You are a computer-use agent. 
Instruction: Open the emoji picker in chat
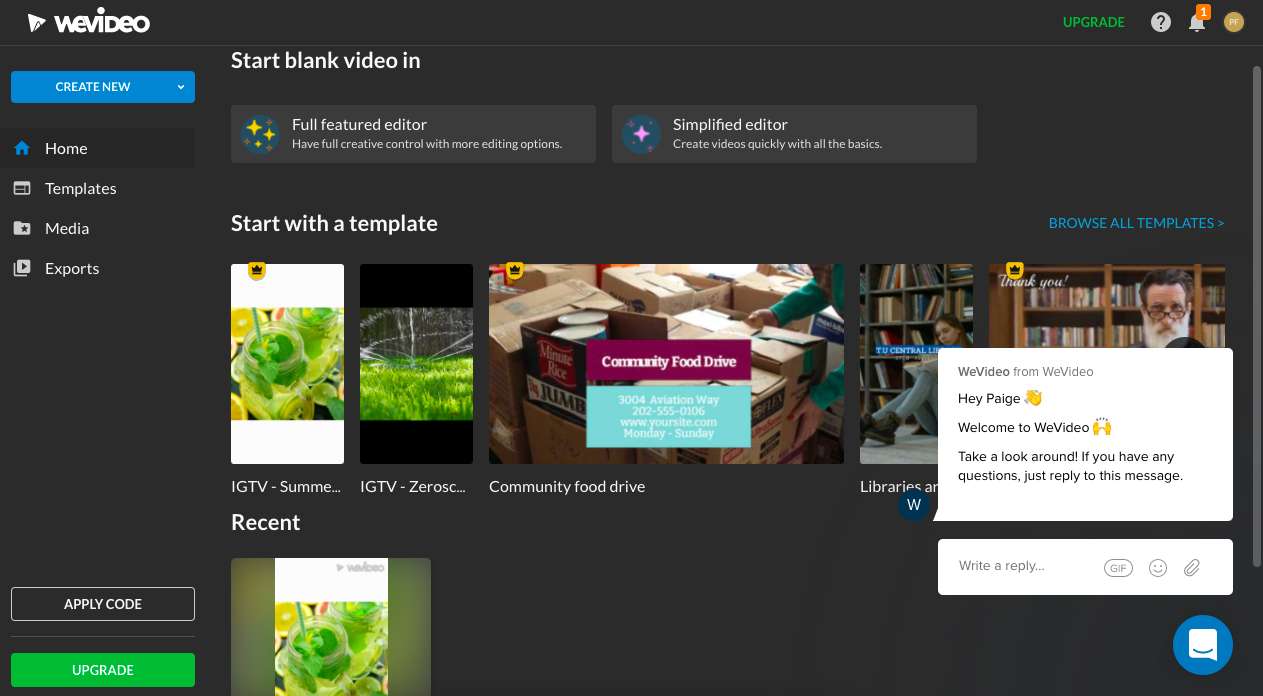(1158, 568)
